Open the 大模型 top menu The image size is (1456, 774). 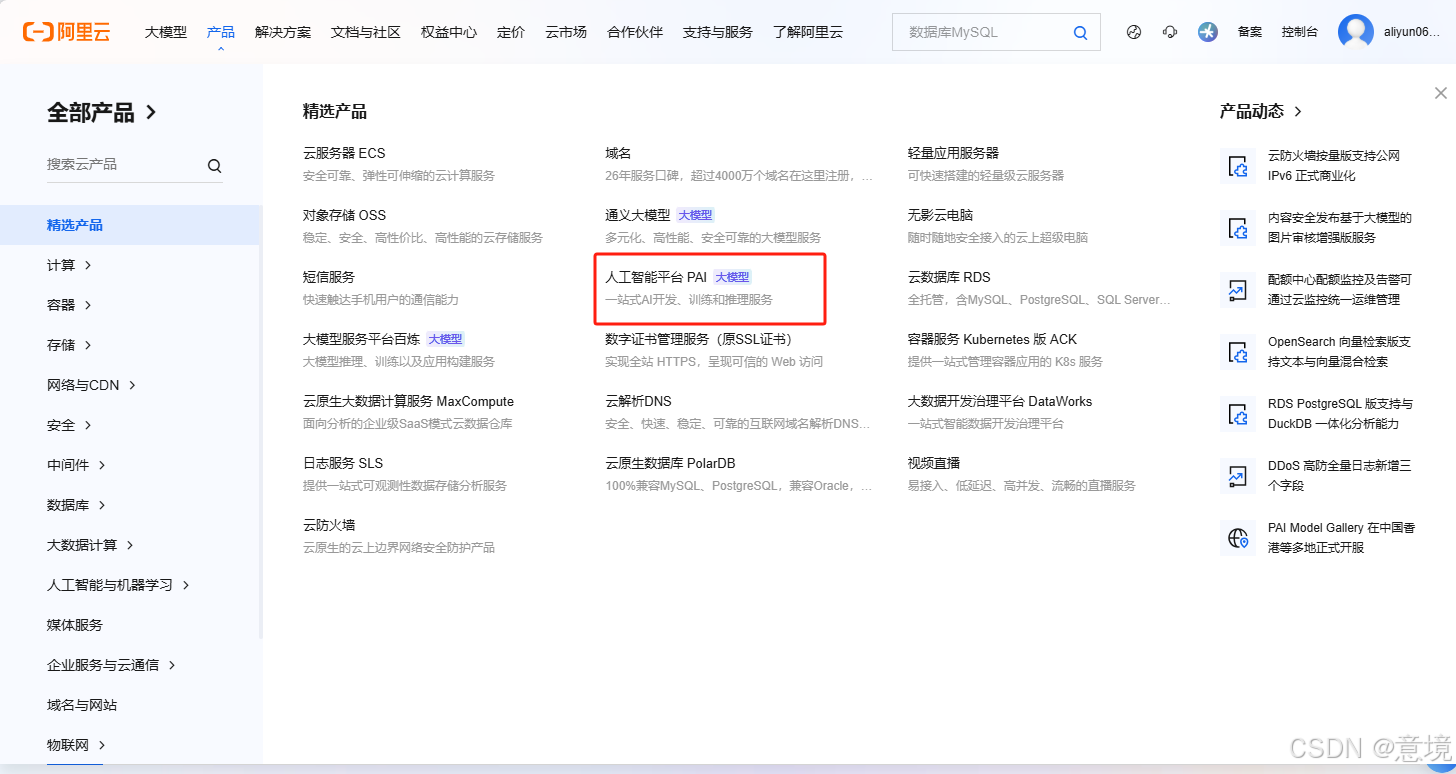click(x=166, y=32)
